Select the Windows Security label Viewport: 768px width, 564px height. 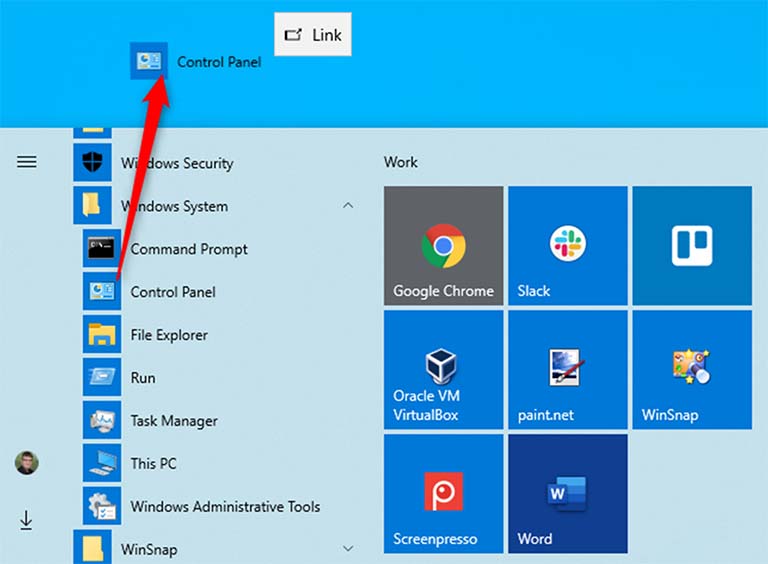pyautogui.click(x=177, y=163)
